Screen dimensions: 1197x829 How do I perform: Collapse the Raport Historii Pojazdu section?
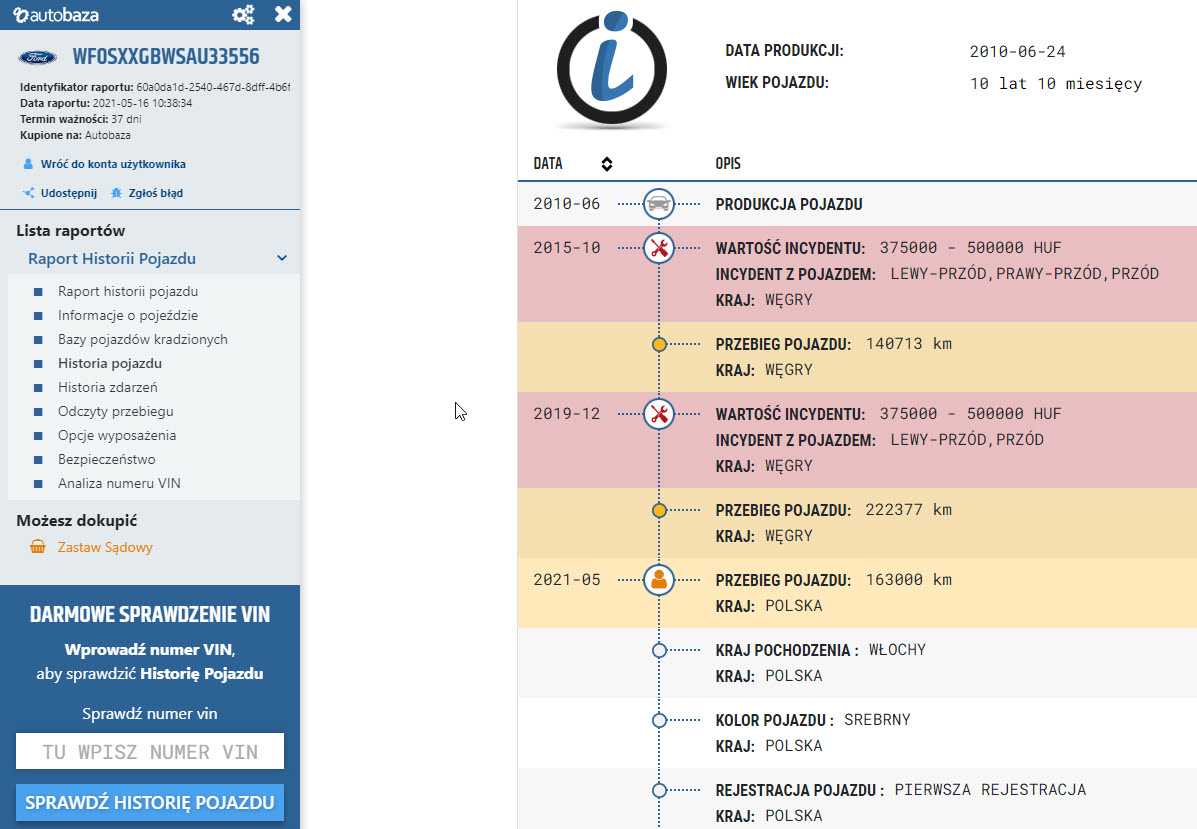pyautogui.click(x=282, y=259)
